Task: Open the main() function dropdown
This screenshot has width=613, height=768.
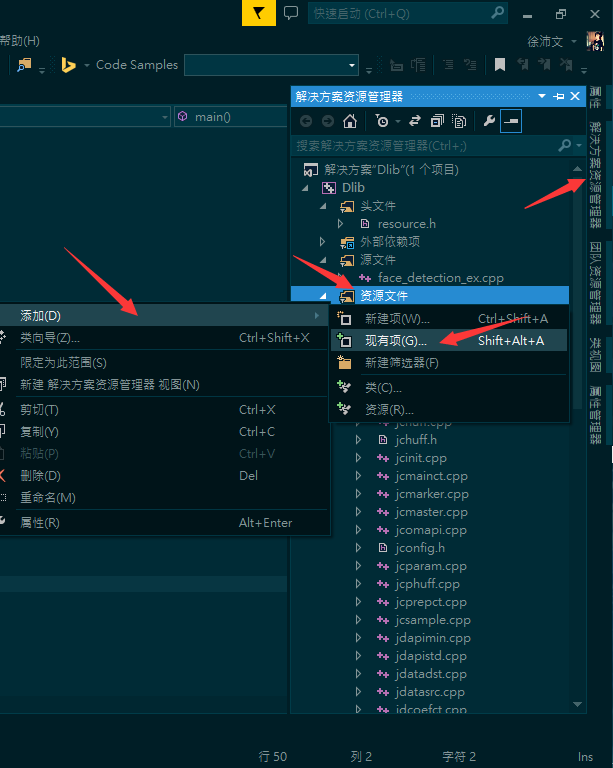Action: 230,117
